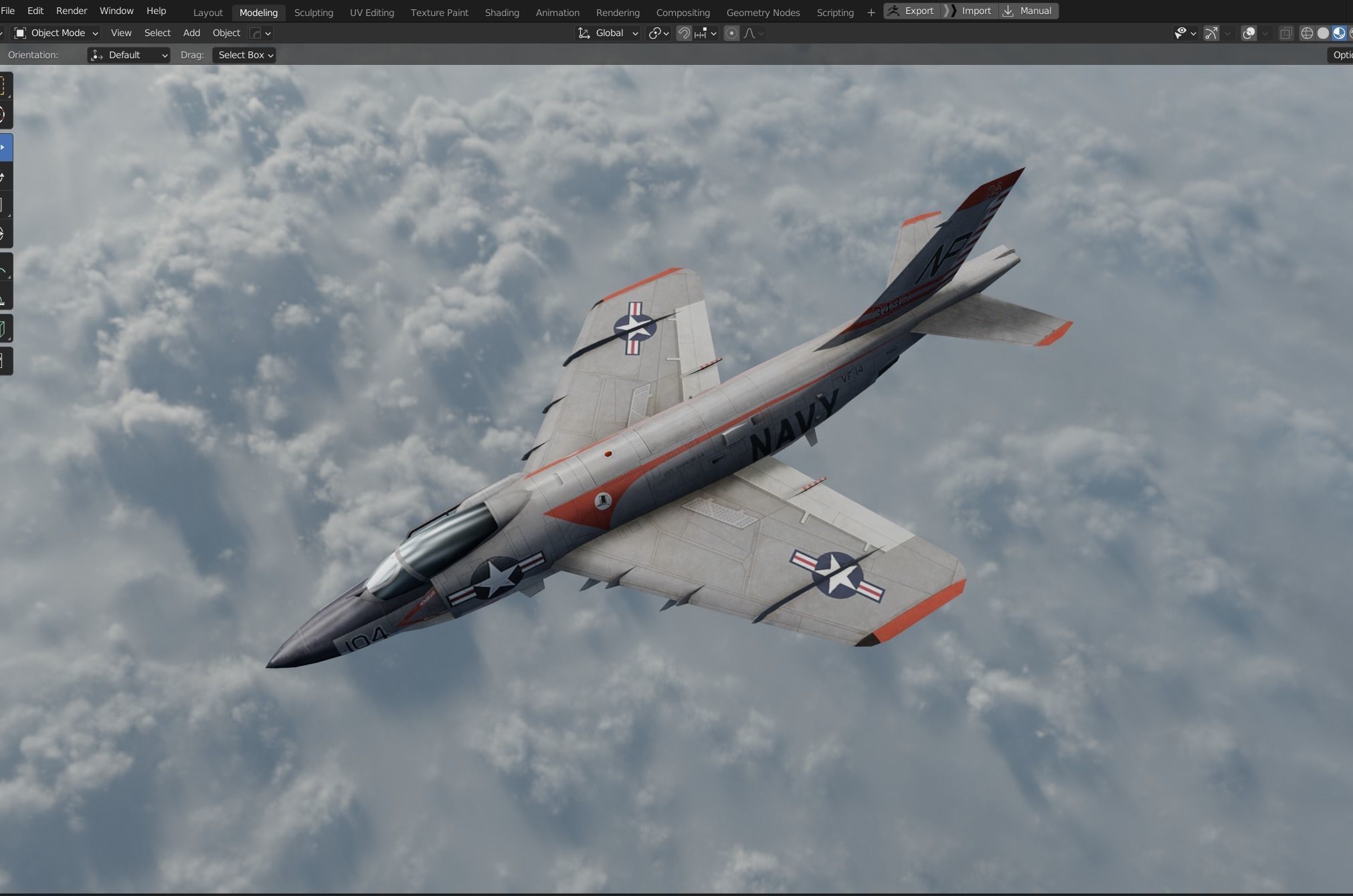Select material preview shading mode
This screenshot has width=1353, height=896.
(1339, 33)
